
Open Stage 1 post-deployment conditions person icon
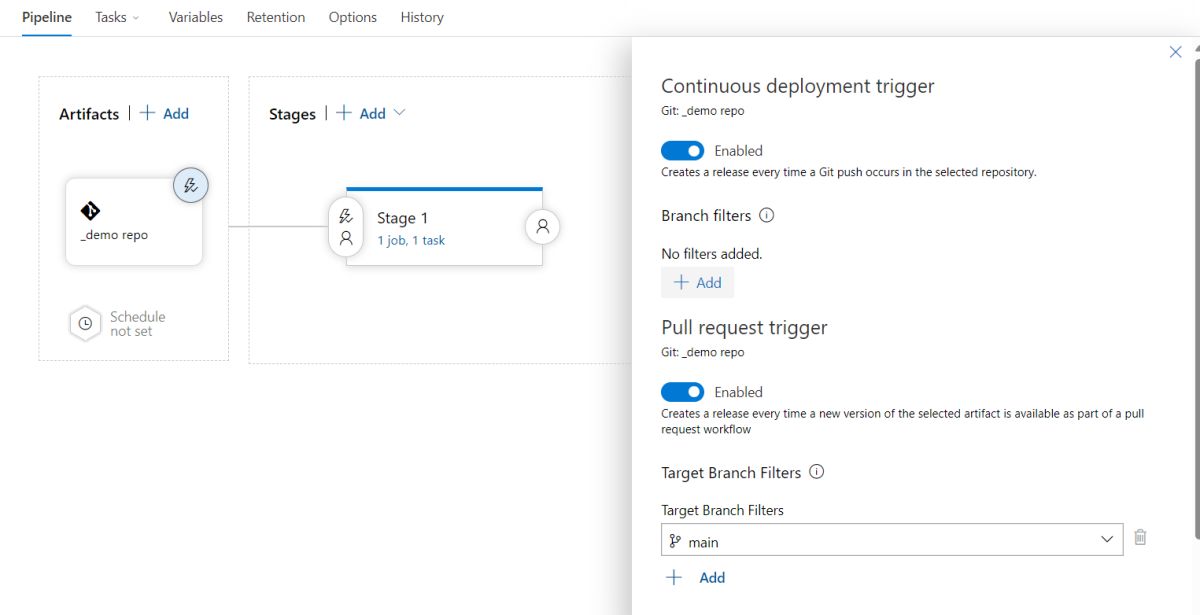click(542, 227)
